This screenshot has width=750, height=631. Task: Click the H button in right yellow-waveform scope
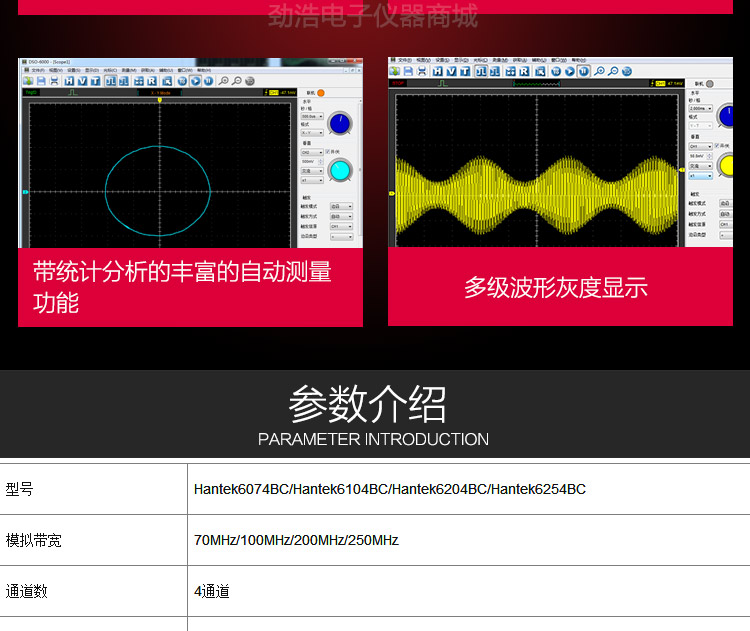(x=438, y=71)
